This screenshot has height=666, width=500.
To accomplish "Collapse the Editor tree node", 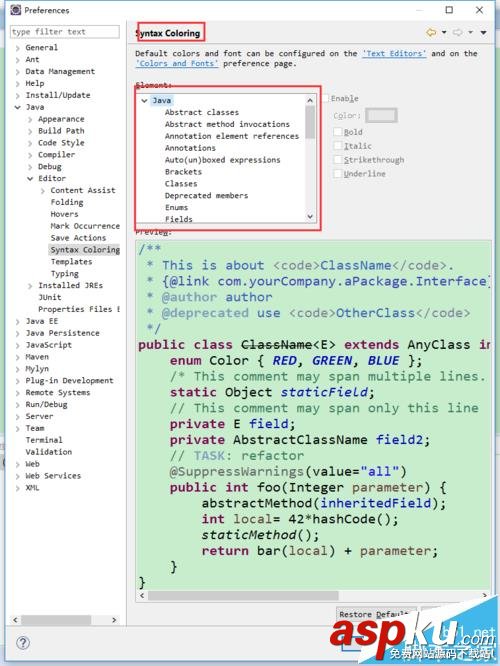I will click(x=30, y=178).
